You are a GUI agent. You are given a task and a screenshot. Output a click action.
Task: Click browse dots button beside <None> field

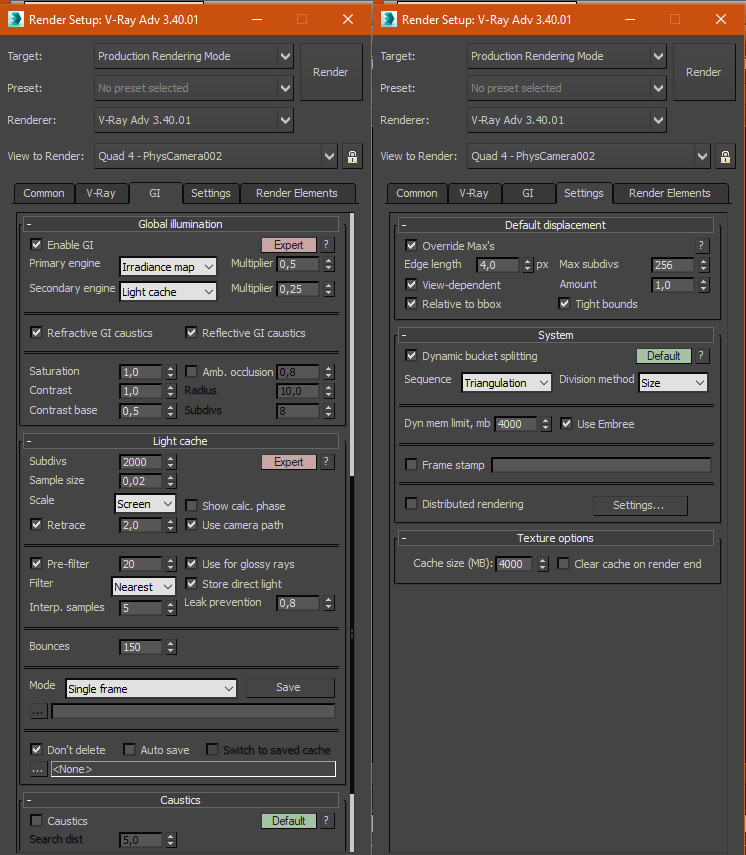click(x=38, y=769)
